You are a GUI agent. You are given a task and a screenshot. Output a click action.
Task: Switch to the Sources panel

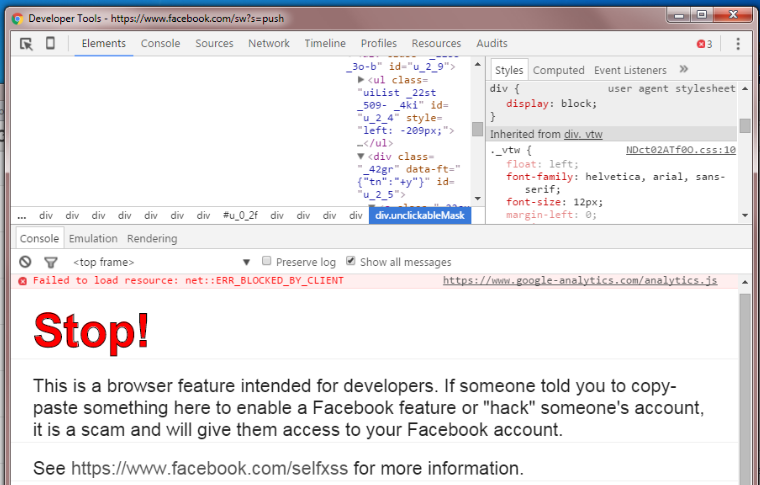point(214,44)
